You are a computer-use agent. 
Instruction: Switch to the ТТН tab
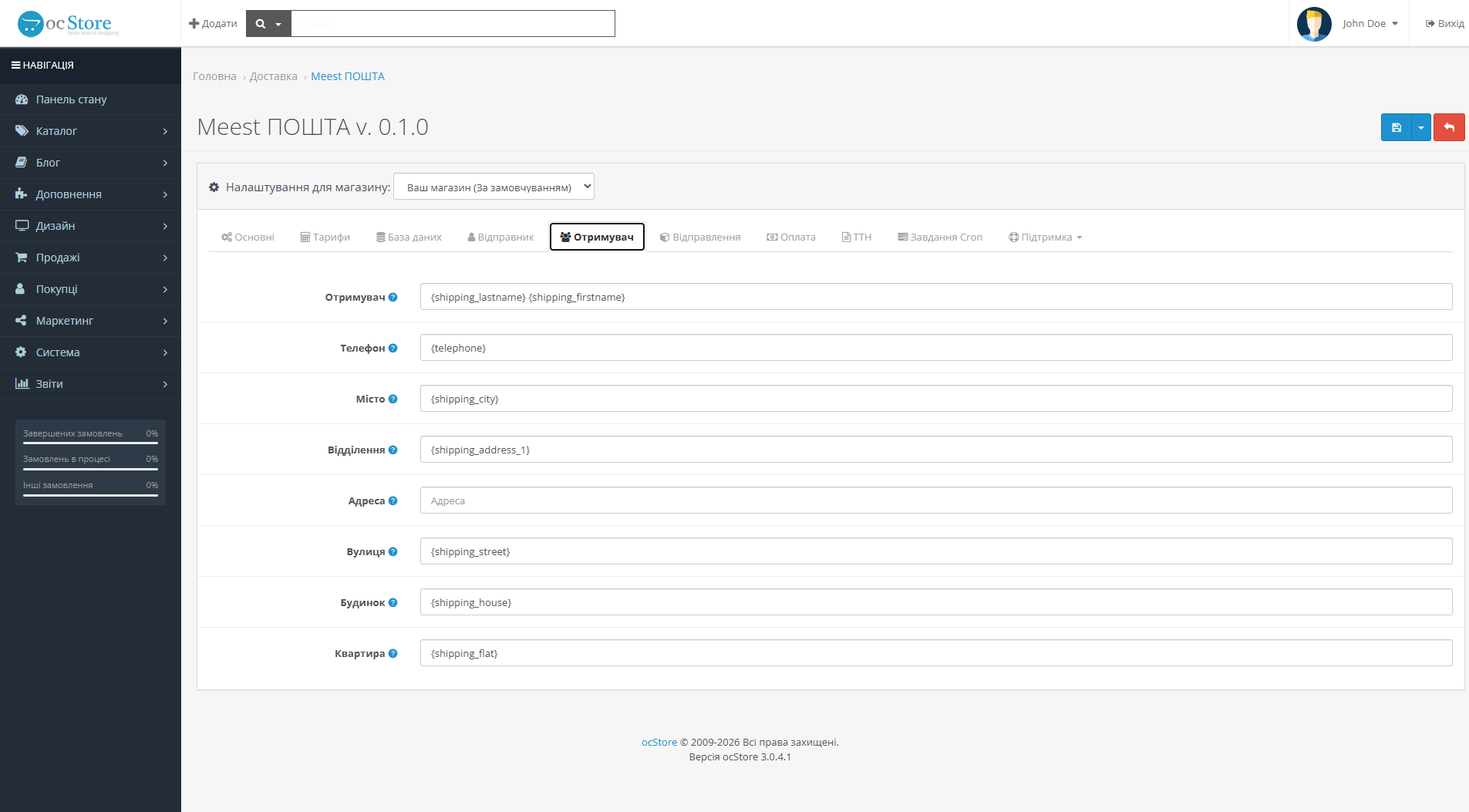tap(857, 238)
